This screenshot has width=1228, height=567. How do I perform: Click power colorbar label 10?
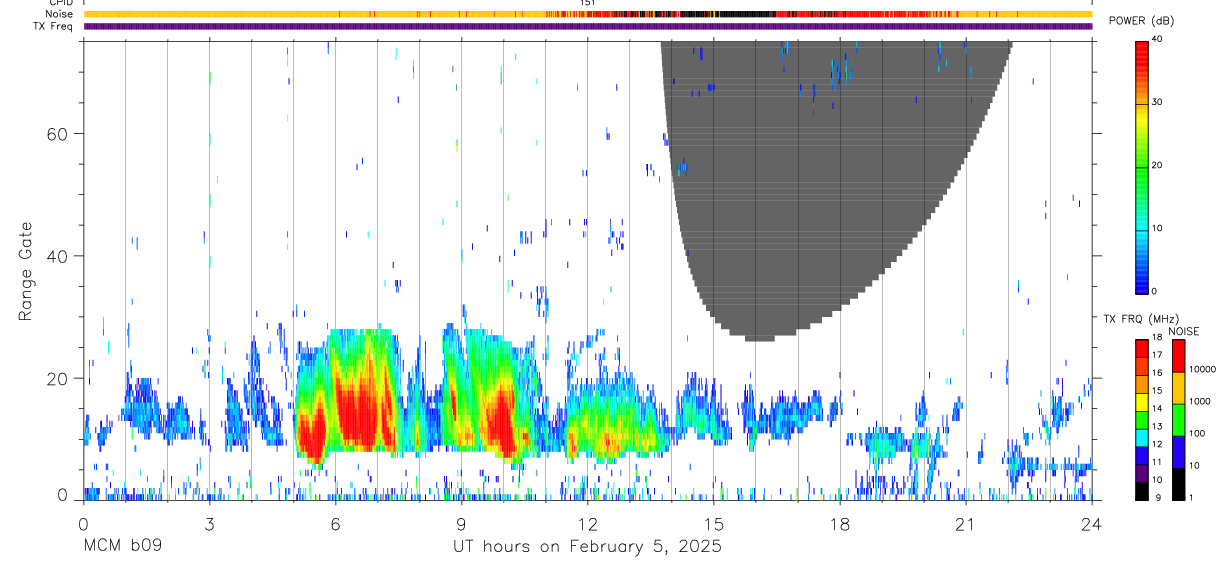(x=1157, y=228)
